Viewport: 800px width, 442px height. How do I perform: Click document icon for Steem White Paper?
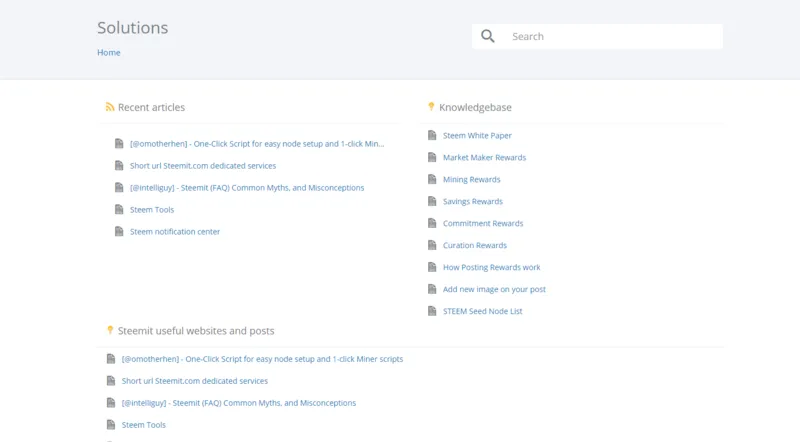click(432, 135)
